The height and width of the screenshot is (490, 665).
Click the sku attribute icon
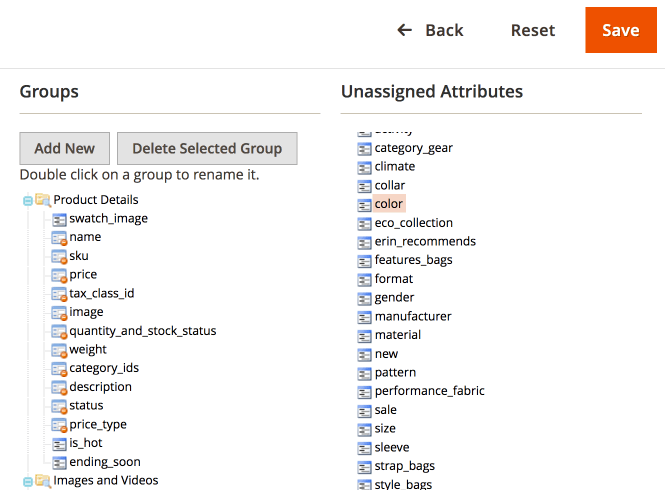(59, 257)
